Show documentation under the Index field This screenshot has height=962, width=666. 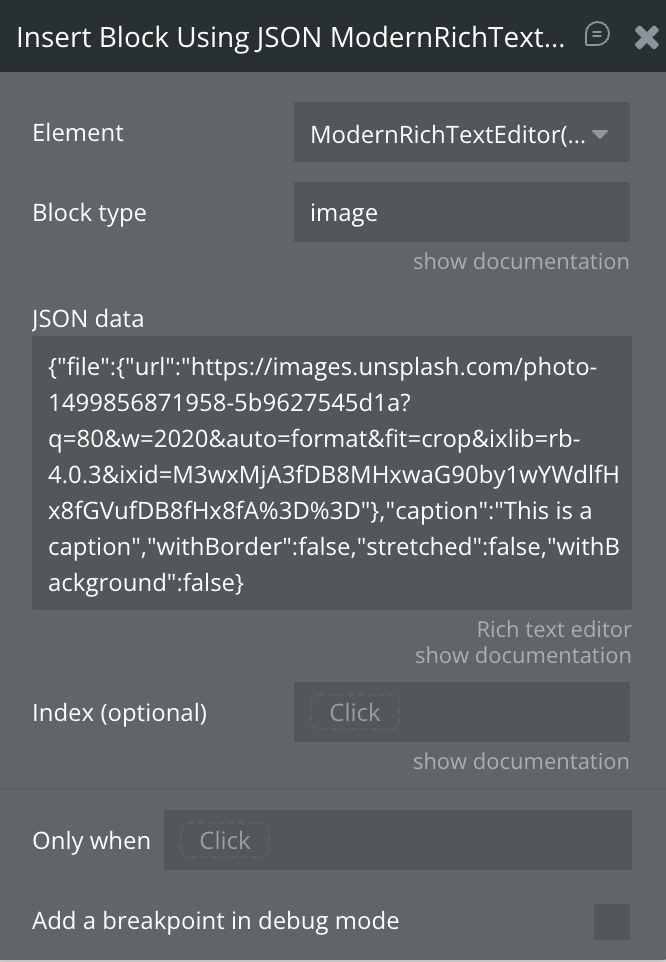[x=521, y=761]
